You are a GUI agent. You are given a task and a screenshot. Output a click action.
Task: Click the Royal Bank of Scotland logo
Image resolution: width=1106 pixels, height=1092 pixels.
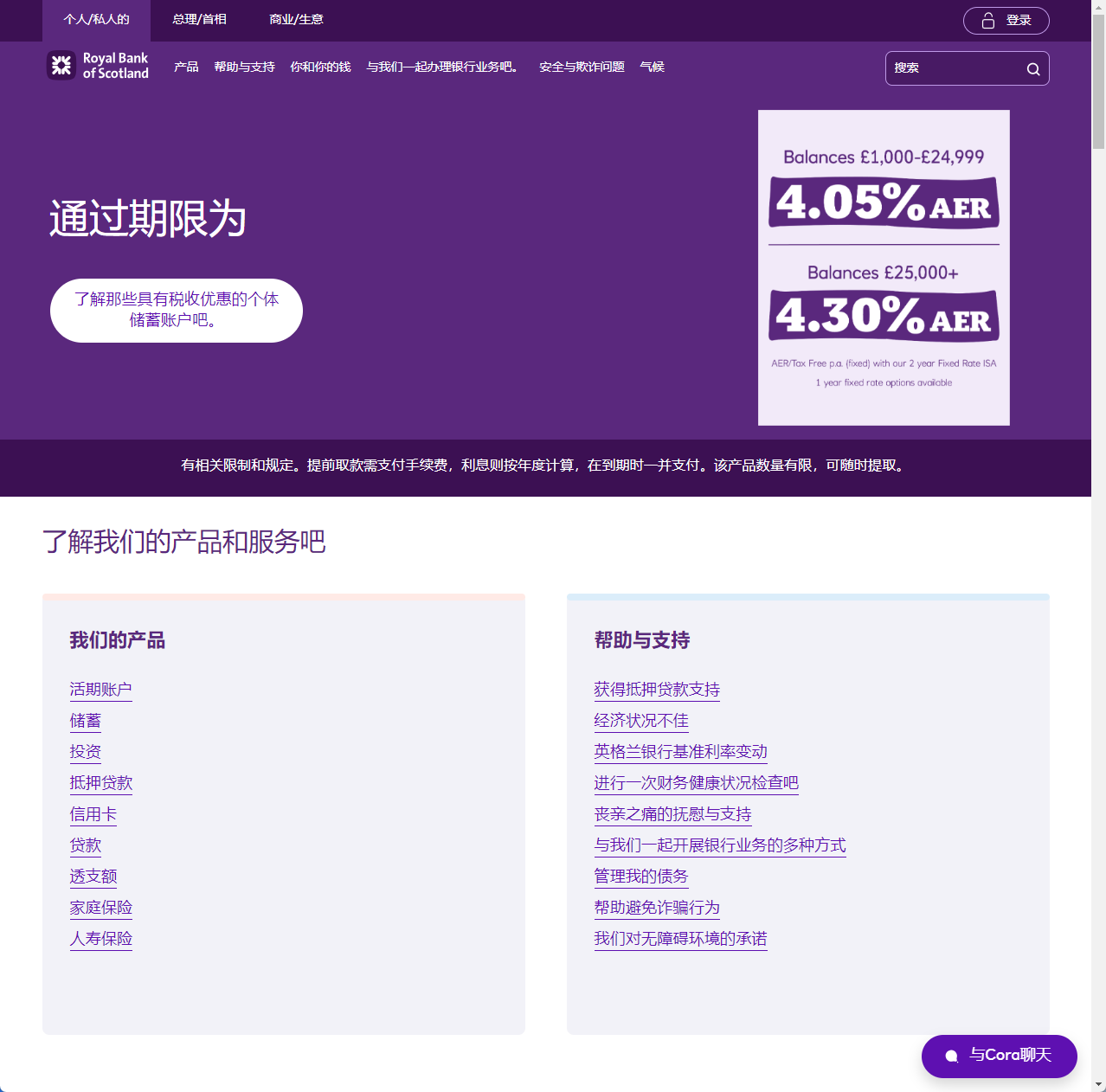[97, 66]
